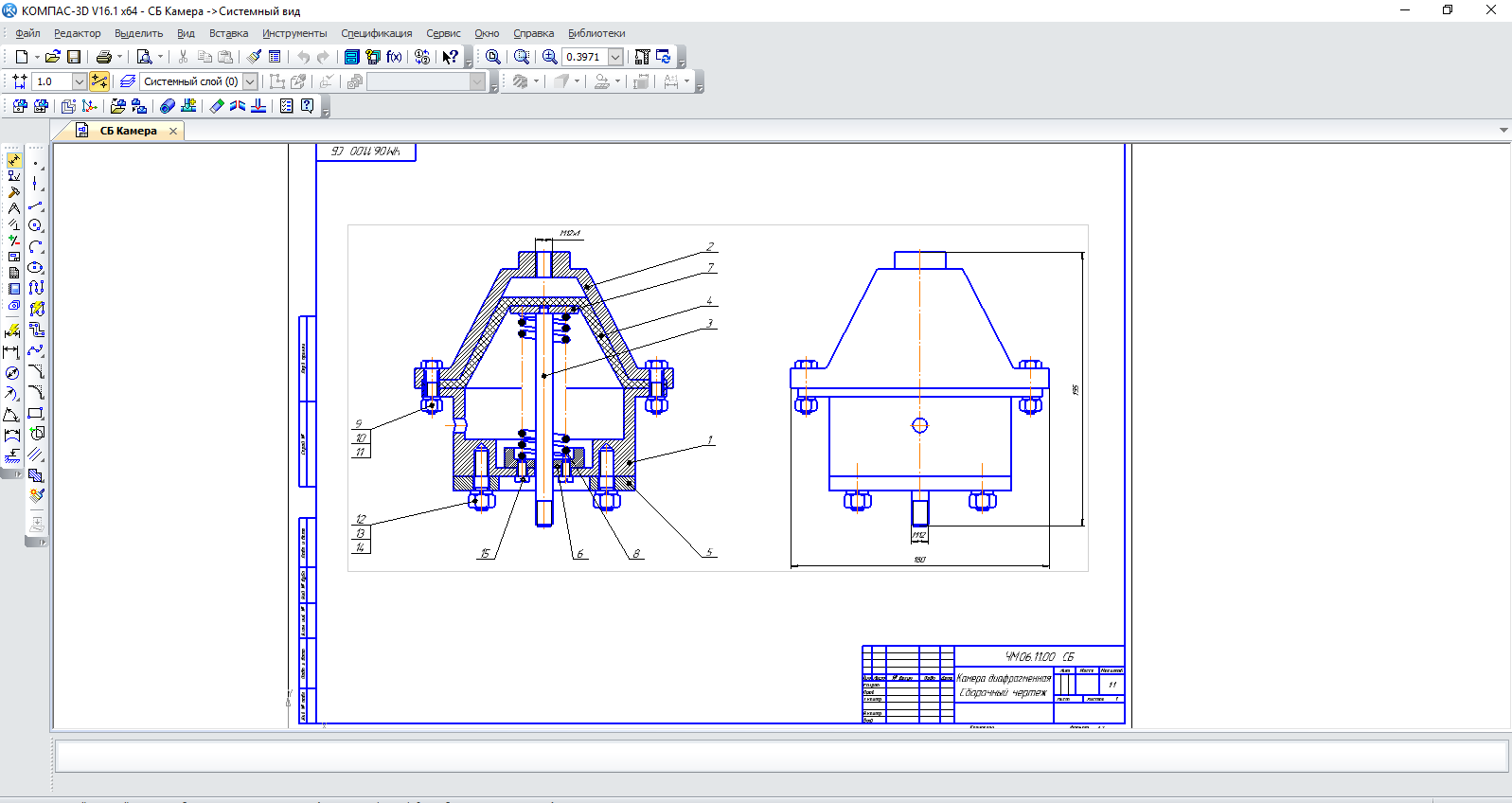Open the Системный слой (0) layer dropdown
1512x803 pixels.
point(250,81)
